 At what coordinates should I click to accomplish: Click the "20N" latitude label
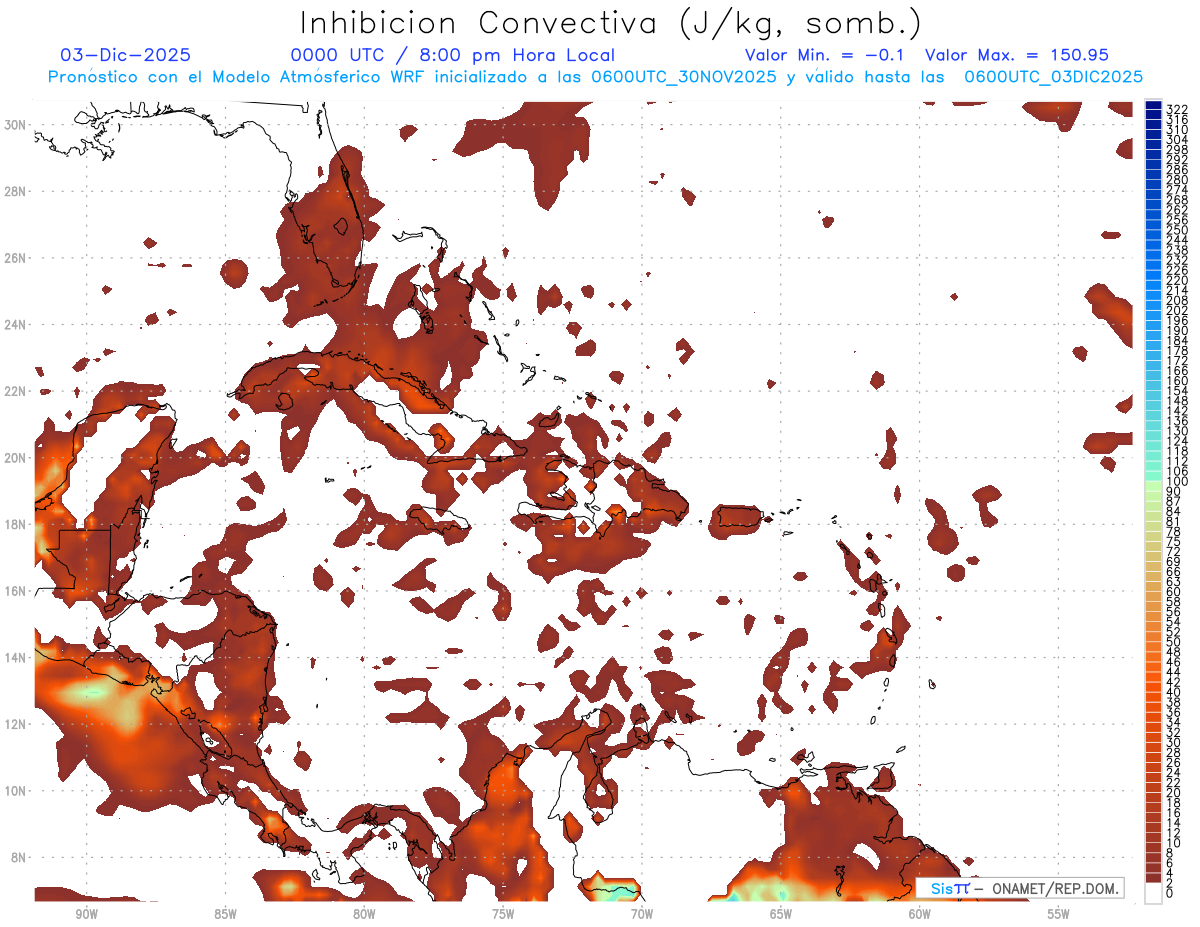(x=16, y=457)
